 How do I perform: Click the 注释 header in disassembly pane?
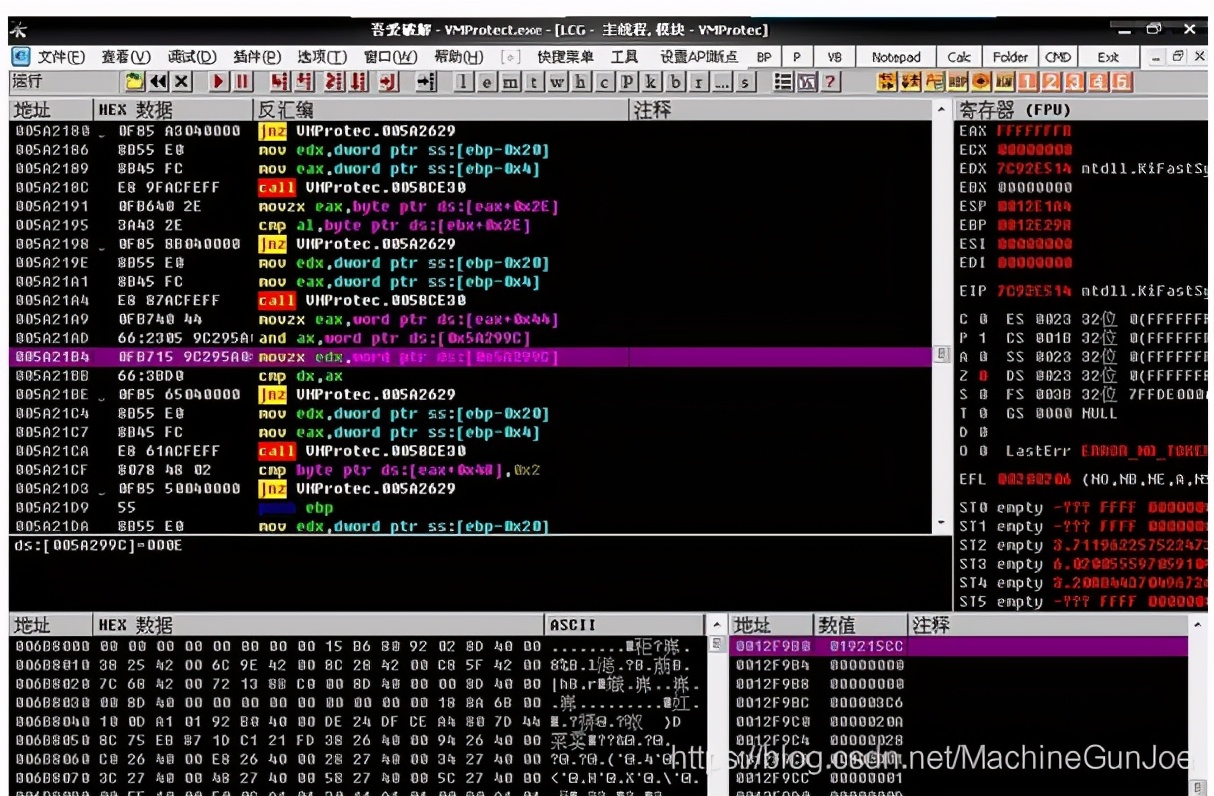point(781,109)
